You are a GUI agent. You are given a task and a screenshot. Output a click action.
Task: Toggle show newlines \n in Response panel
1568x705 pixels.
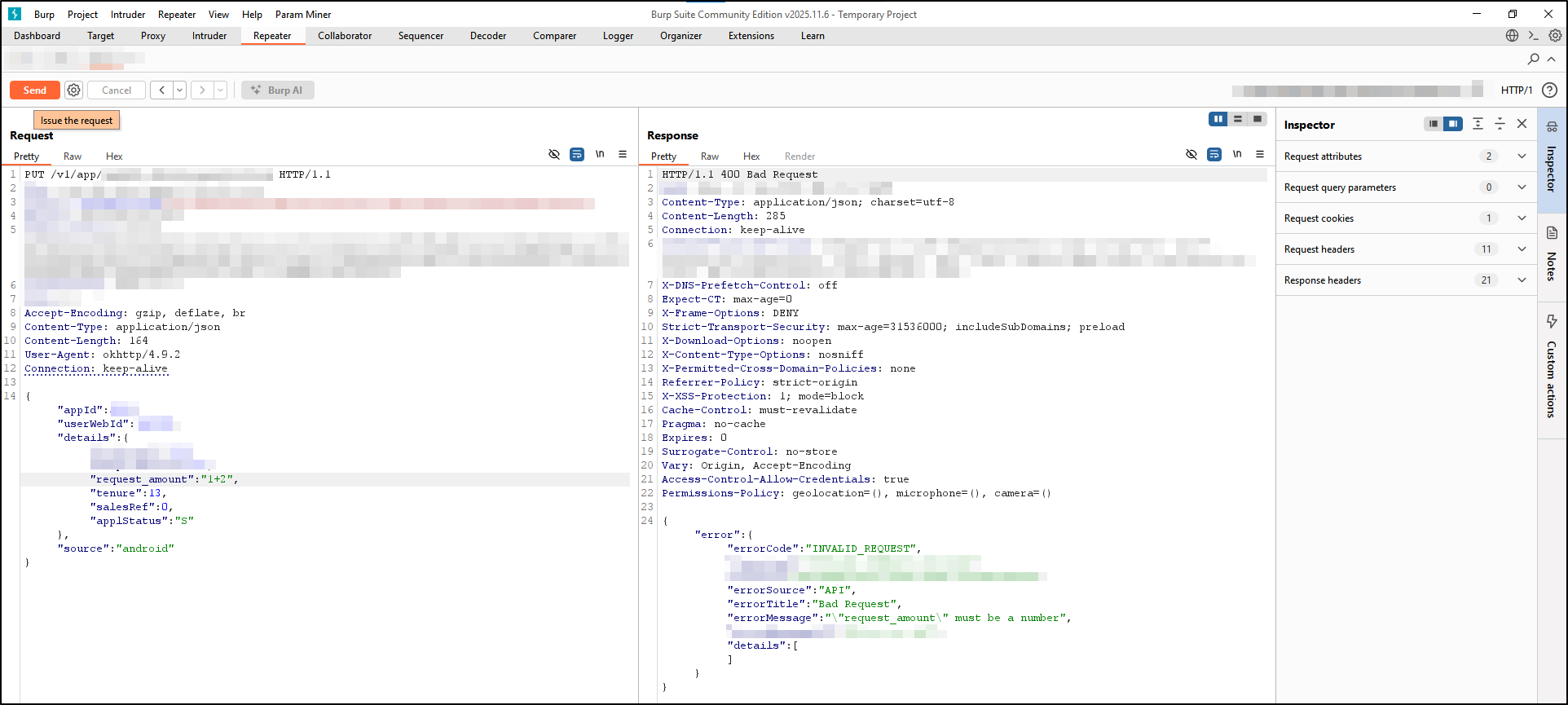coord(1237,154)
